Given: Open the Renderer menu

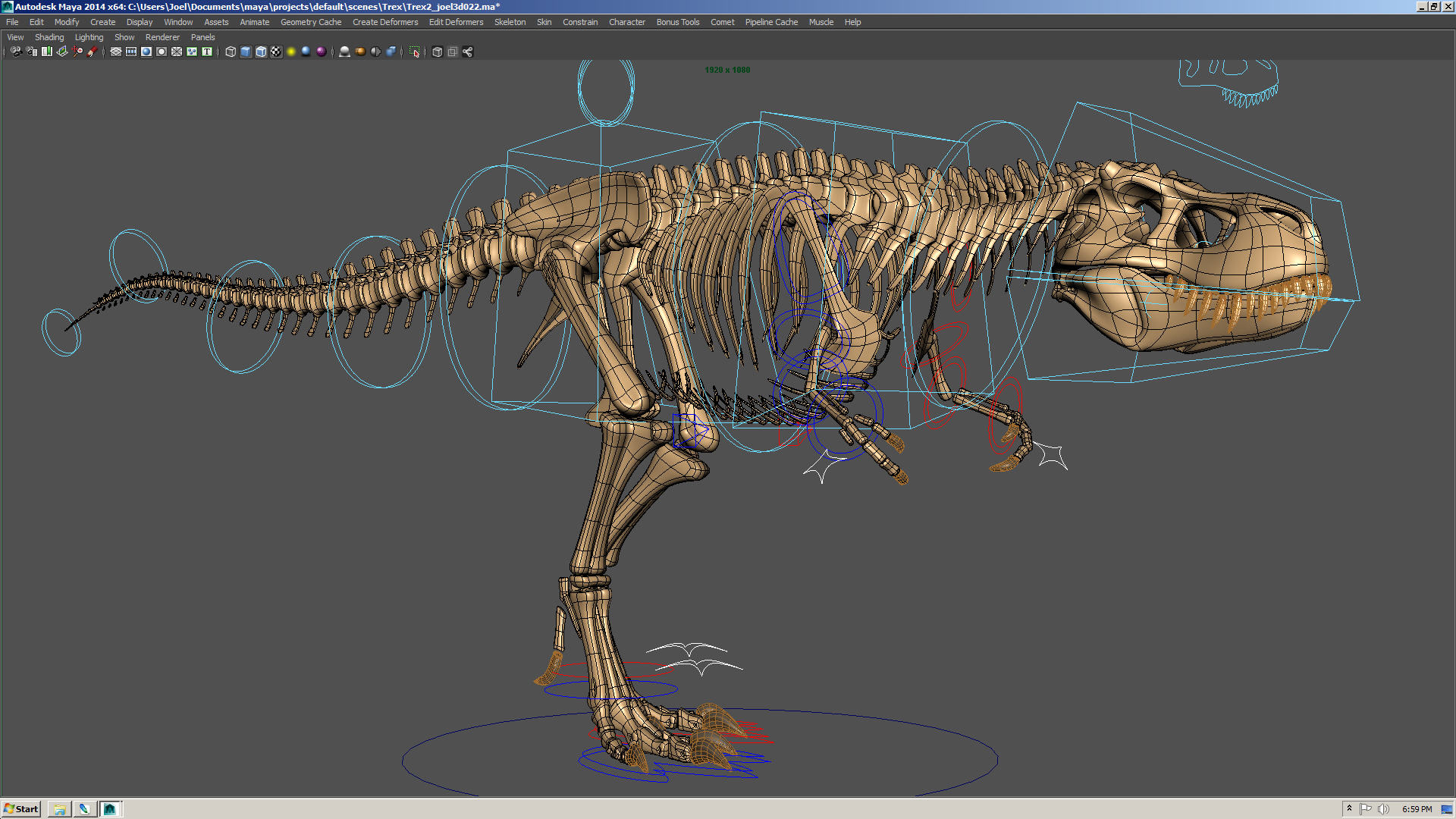Looking at the screenshot, I should (x=162, y=36).
